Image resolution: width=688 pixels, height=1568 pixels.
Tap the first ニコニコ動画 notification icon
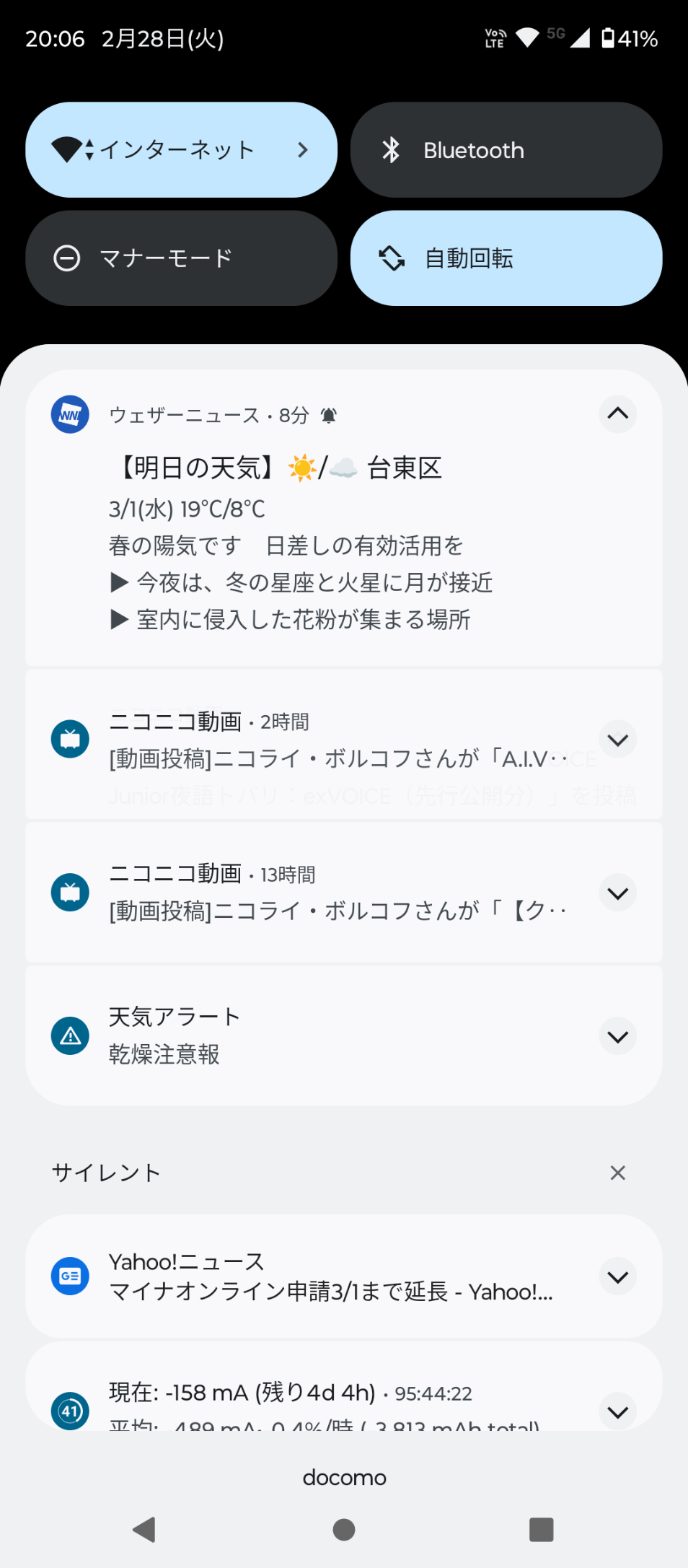tap(70, 739)
